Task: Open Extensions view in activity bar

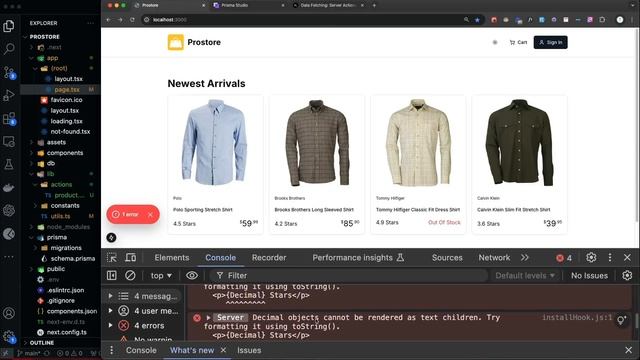Action: click(9, 119)
